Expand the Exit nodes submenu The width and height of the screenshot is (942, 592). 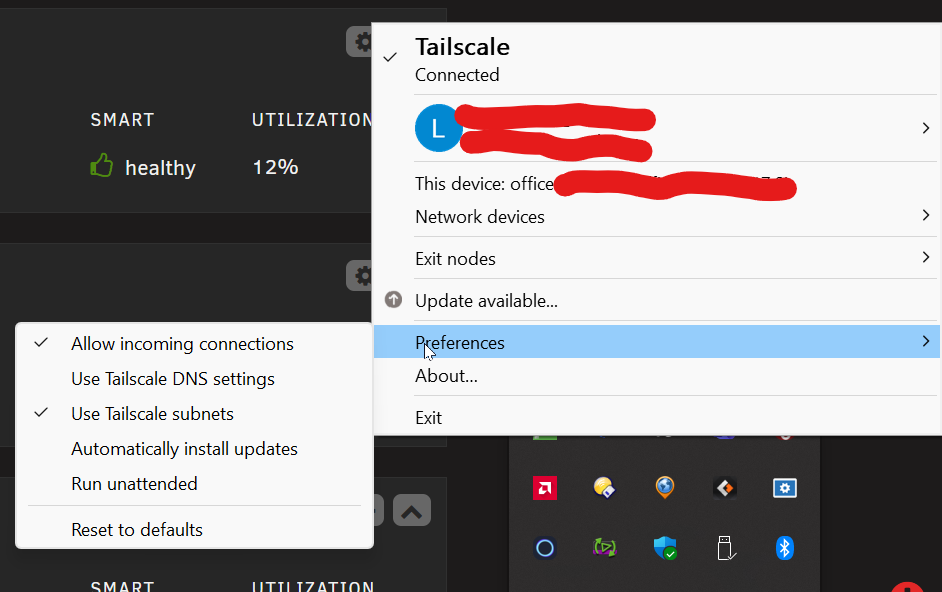657,258
